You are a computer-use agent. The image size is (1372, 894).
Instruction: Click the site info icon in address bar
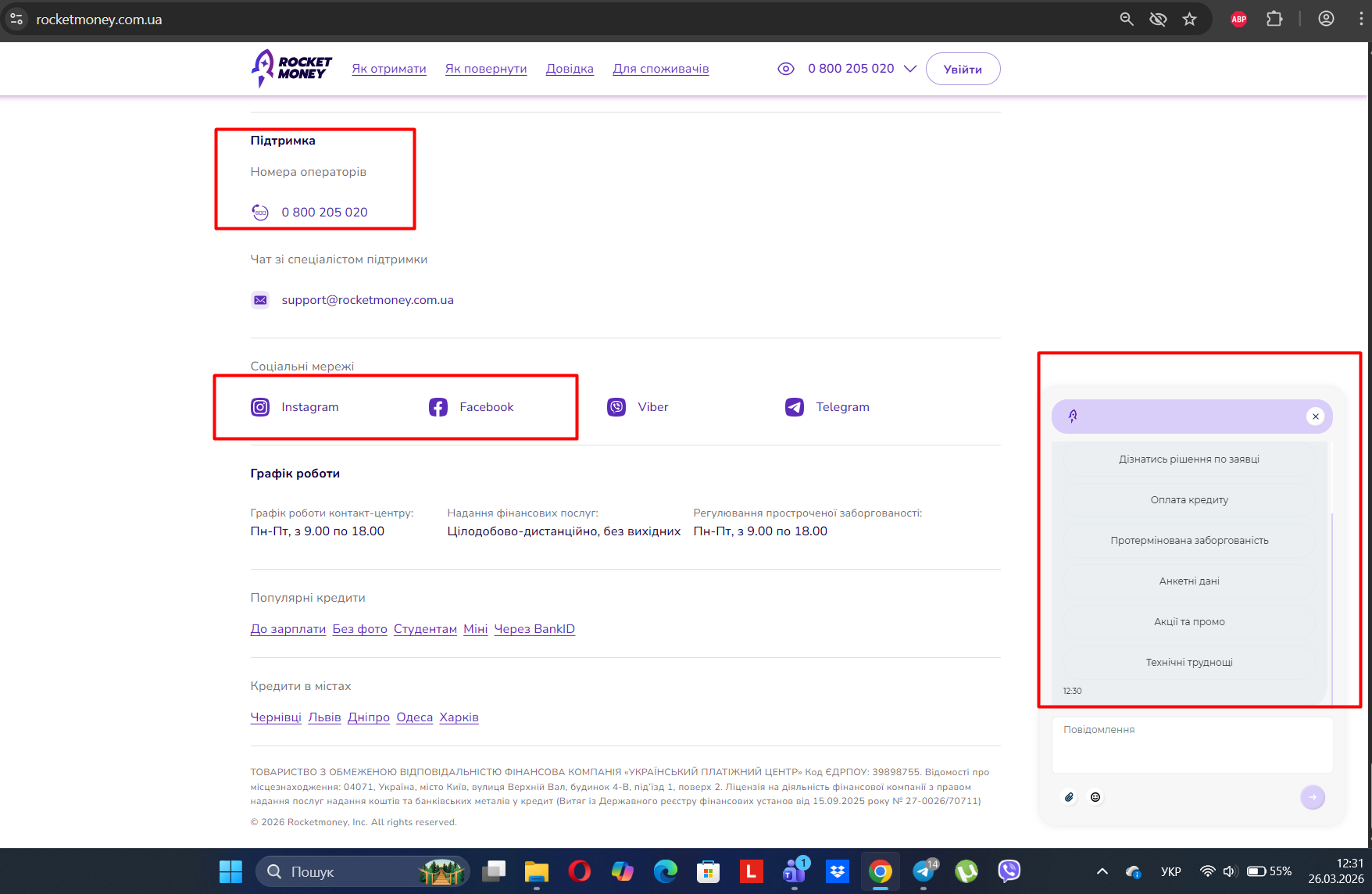(16, 19)
